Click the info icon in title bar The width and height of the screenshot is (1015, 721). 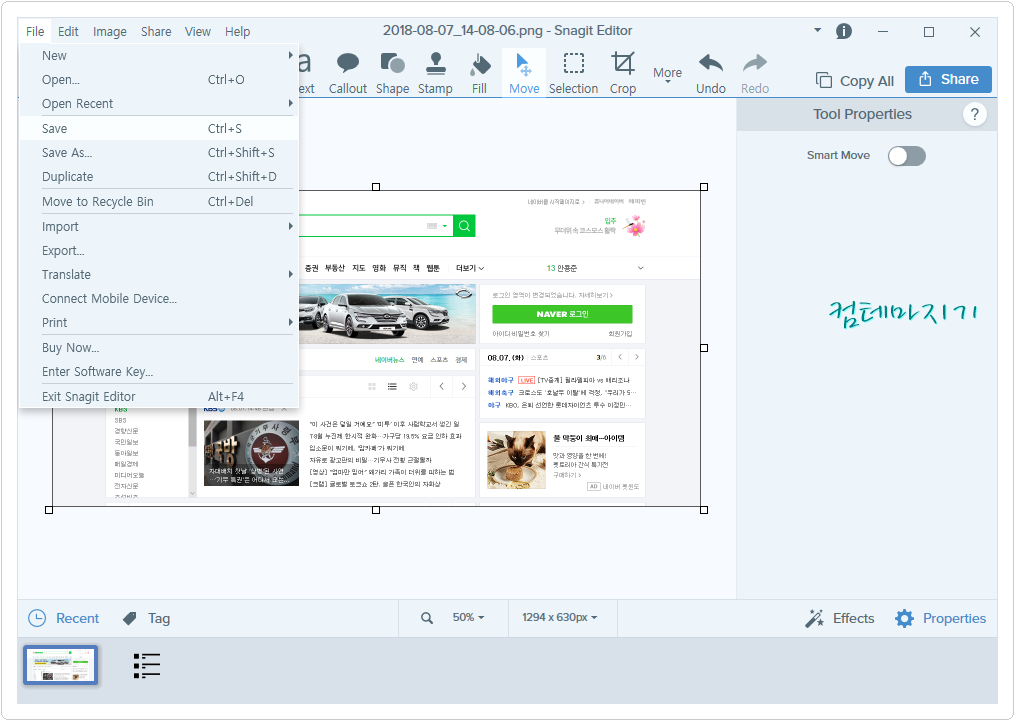pos(843,31)
